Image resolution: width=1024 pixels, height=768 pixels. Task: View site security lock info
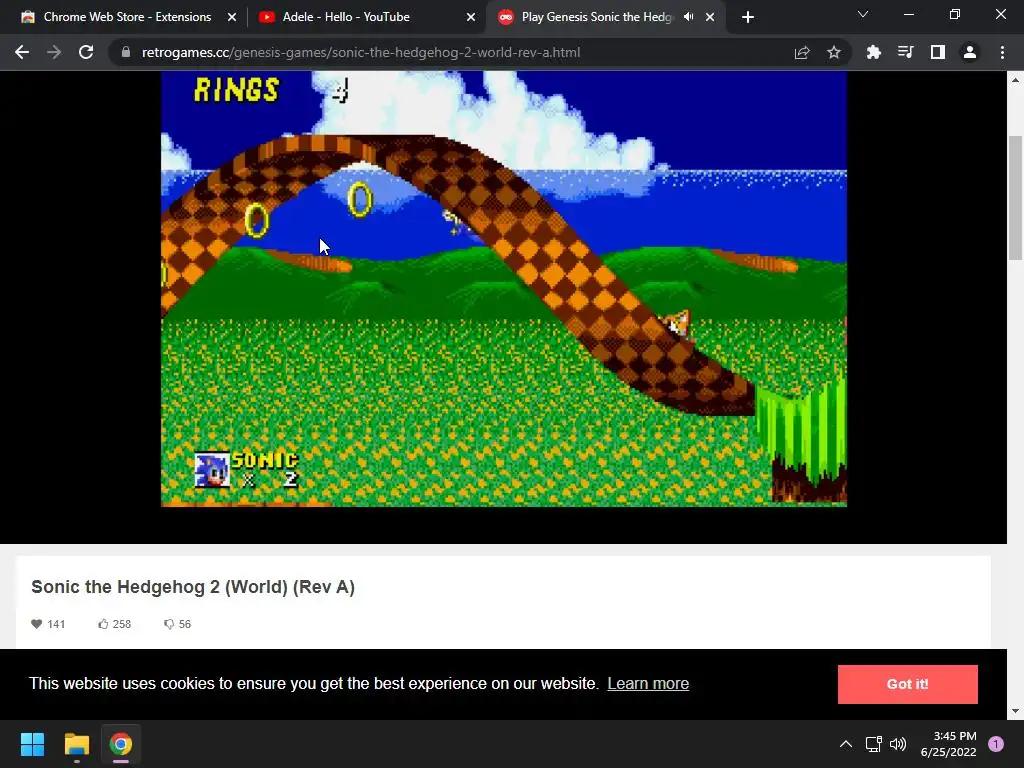126,52
